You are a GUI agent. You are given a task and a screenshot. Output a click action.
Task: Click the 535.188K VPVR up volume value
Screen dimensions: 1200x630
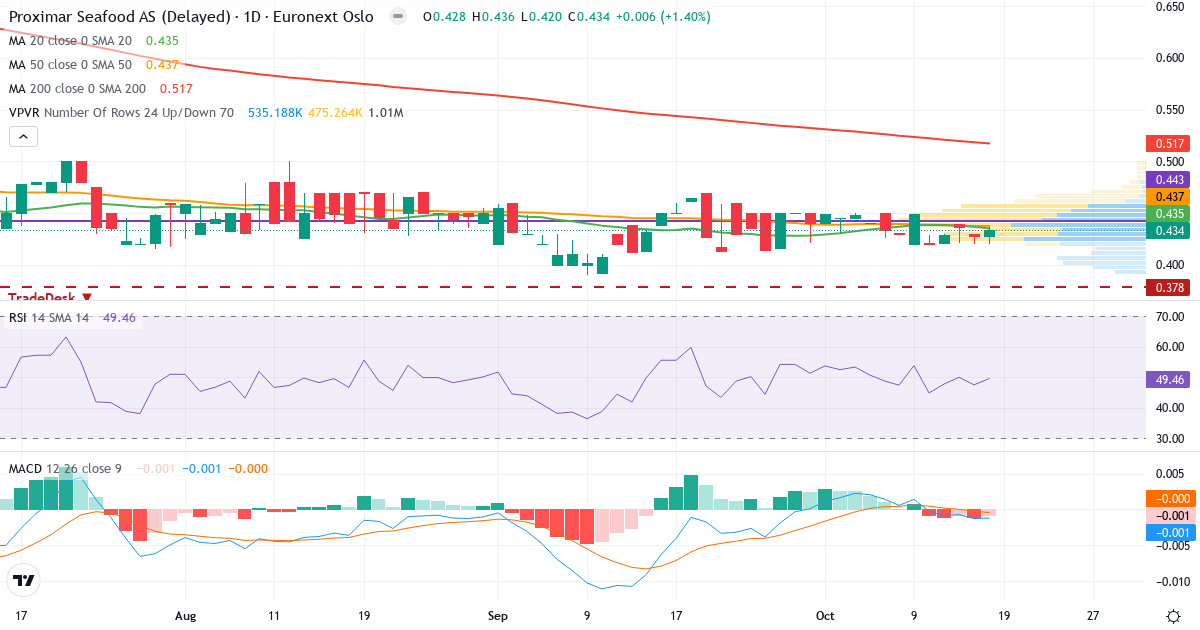[275, 113]
